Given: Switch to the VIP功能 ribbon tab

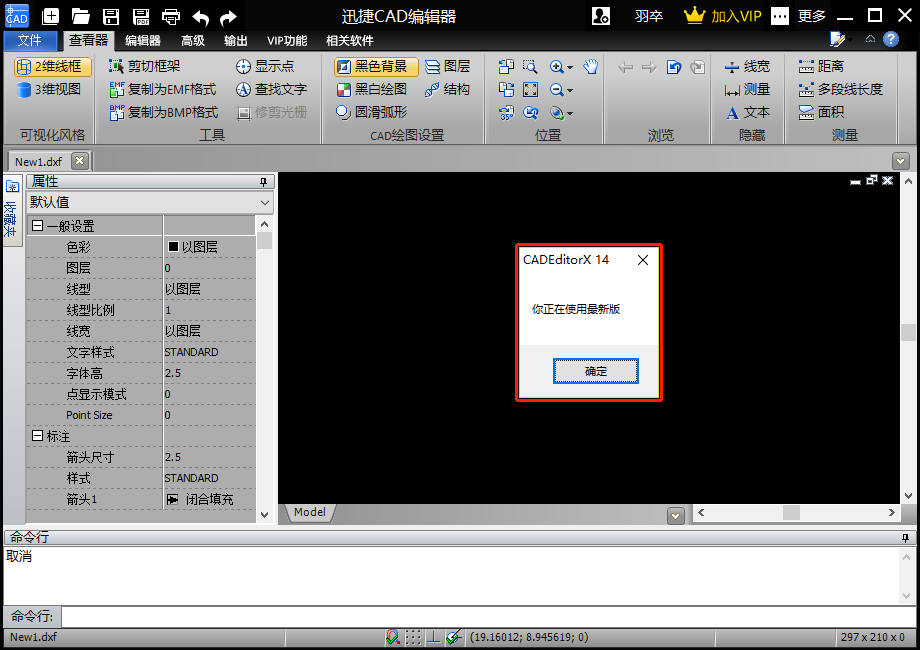Looking at the screenshot, I should tap(287, 40).
